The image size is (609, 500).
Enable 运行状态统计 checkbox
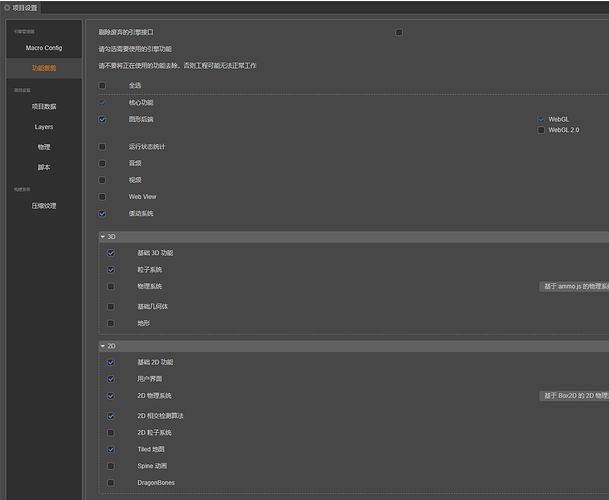[102, 146]
